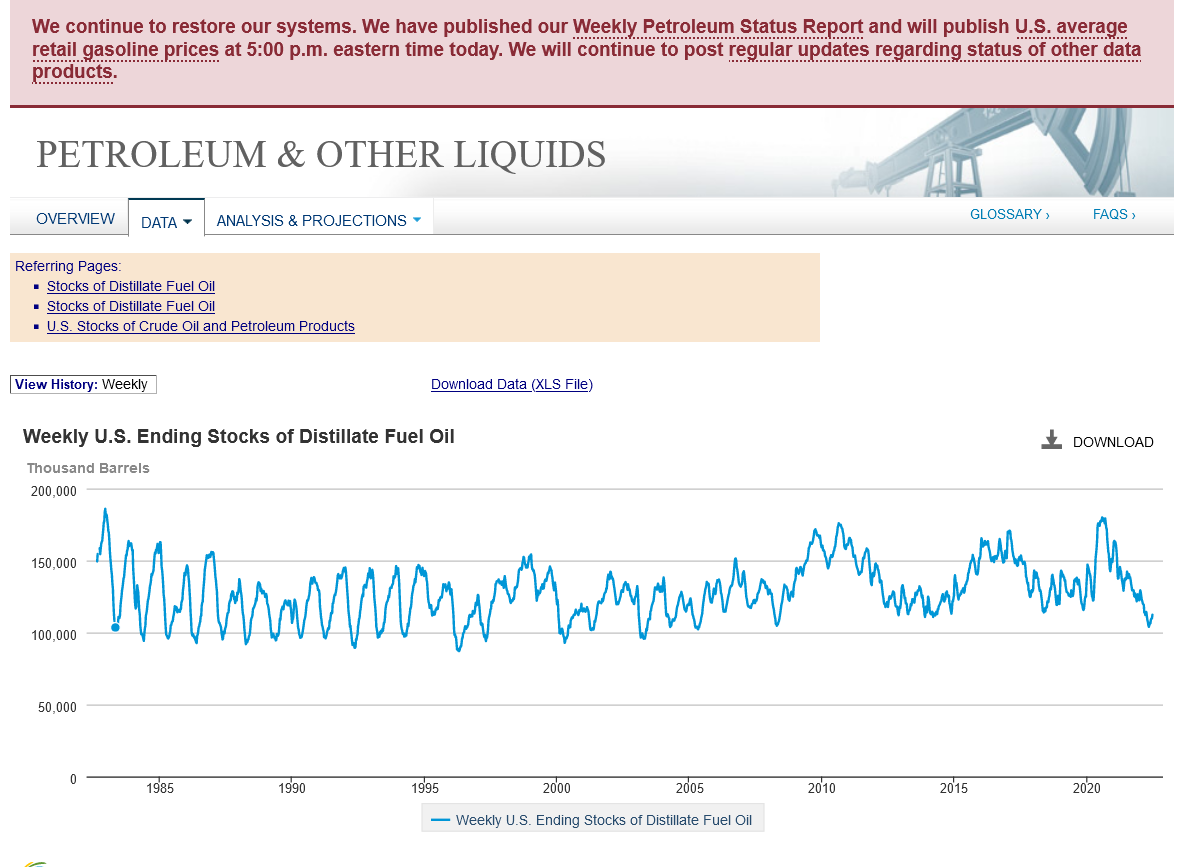
Task: Click the blue legend line swatch
Action: (440, 820)
